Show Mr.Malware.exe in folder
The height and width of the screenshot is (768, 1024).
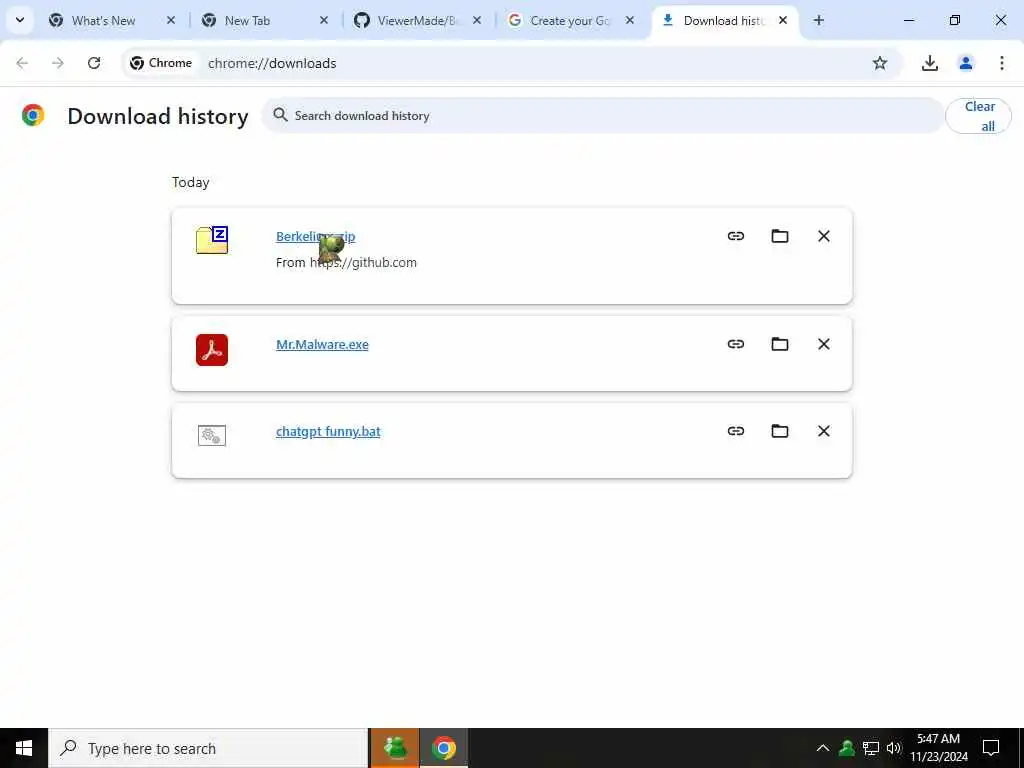780,344
